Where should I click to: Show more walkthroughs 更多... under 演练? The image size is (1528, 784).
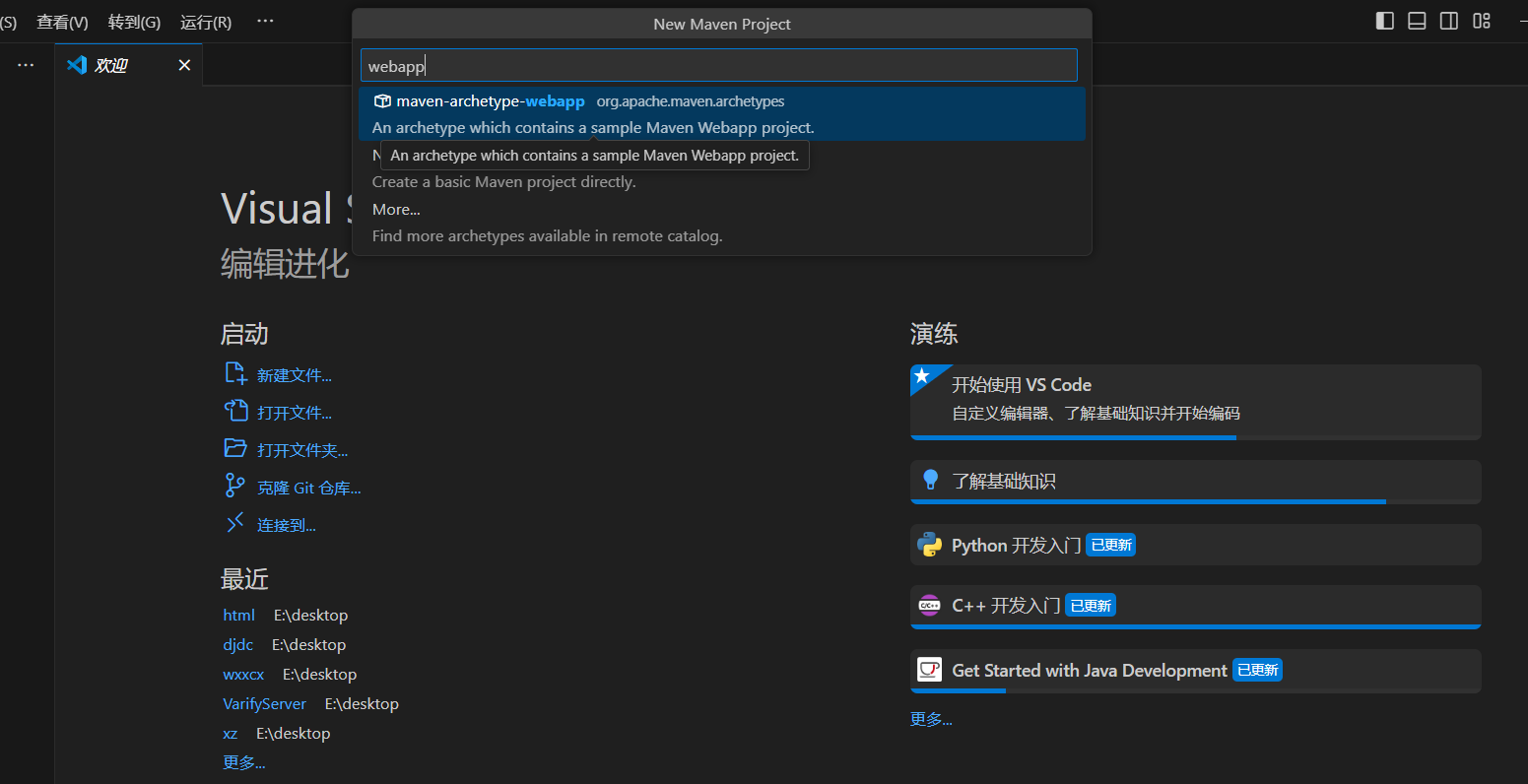point(931,719)
